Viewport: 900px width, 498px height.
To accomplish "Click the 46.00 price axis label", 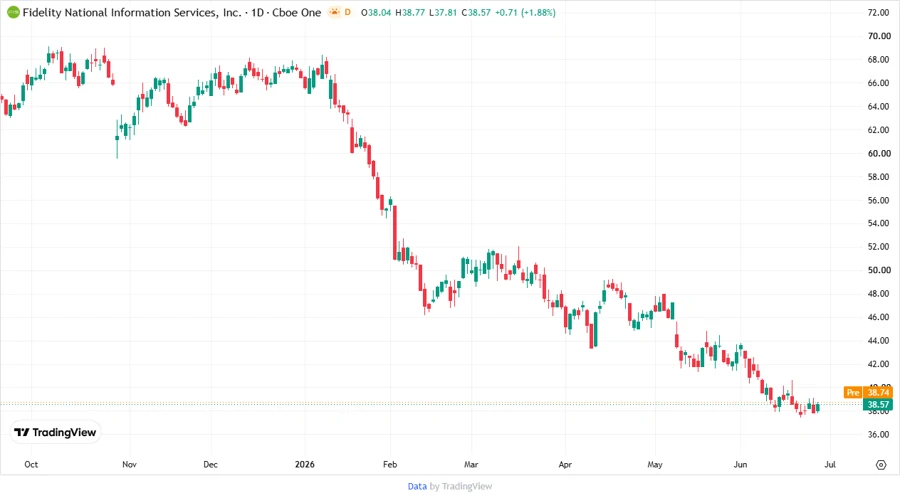I will point(879,317).
